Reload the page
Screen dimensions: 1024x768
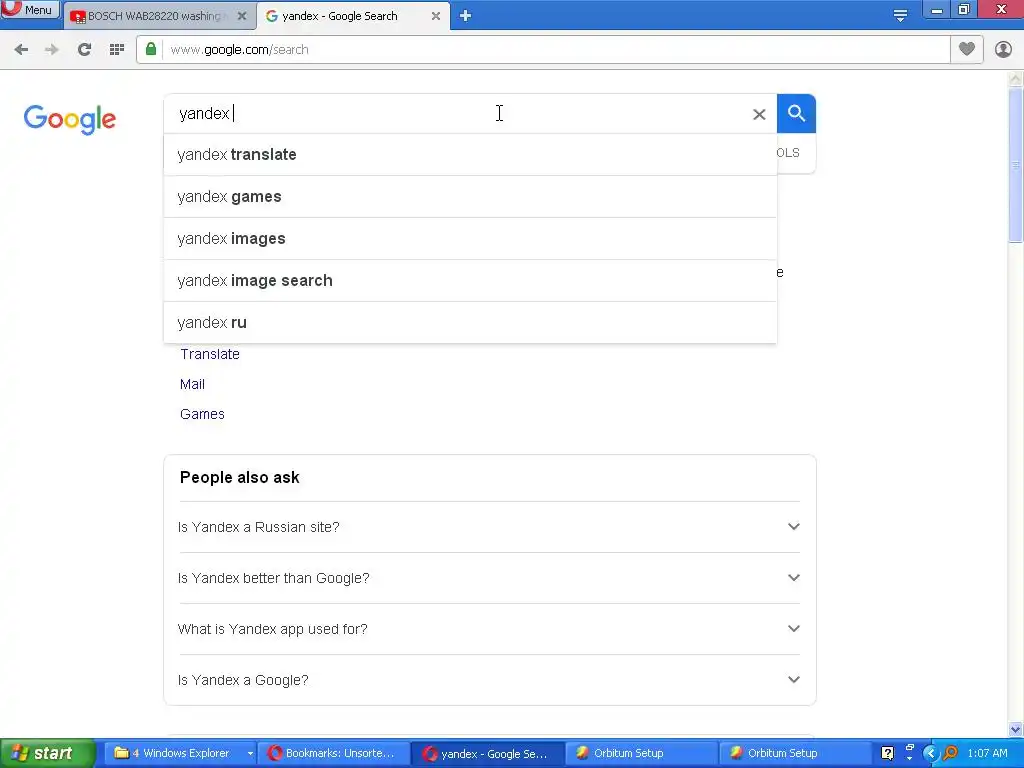tap(84, 50)
